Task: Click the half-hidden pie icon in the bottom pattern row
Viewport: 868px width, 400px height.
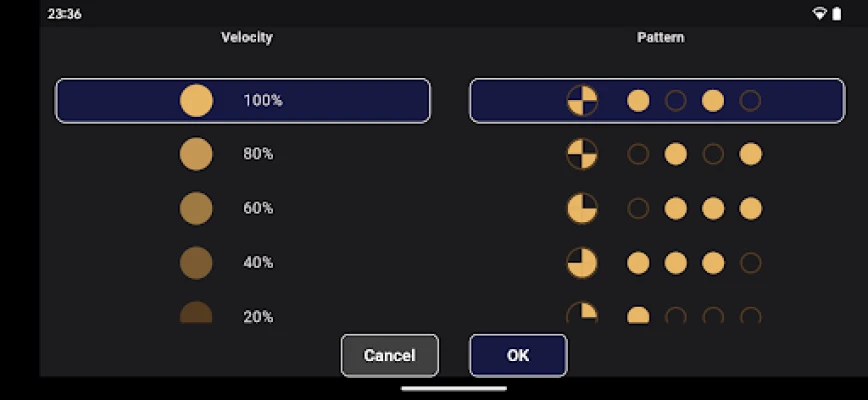Action: [582, 313]
